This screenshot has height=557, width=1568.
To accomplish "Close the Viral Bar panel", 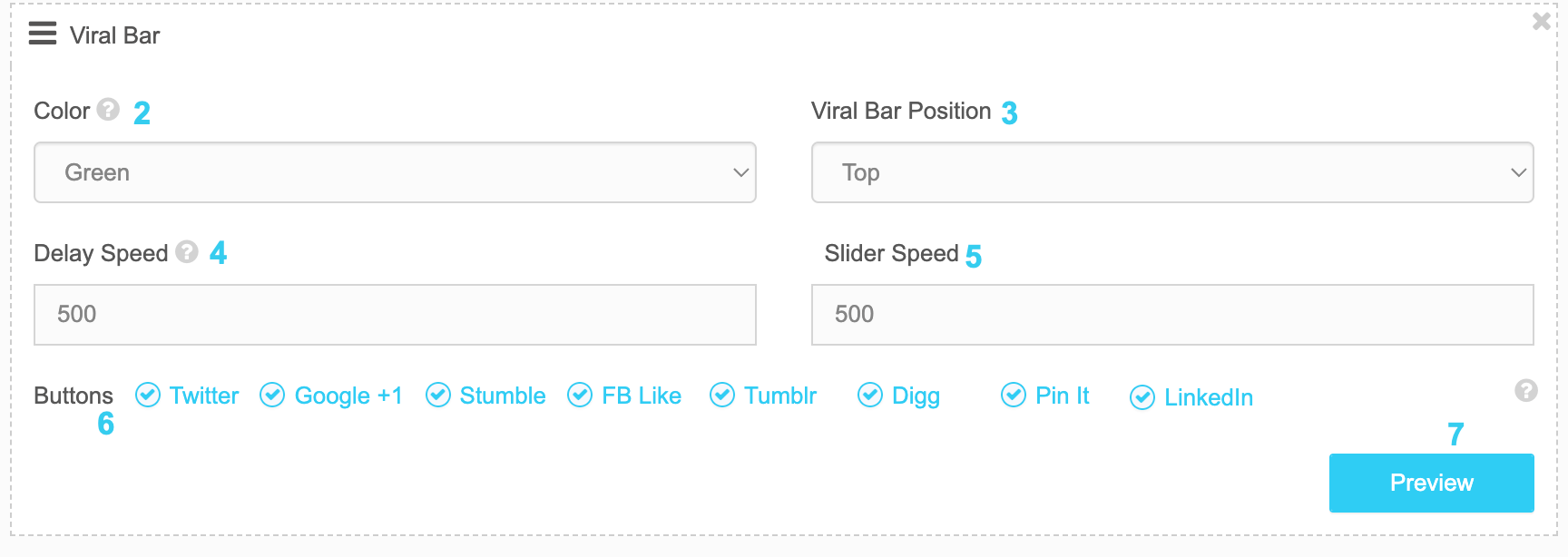I will [1541, 21].
